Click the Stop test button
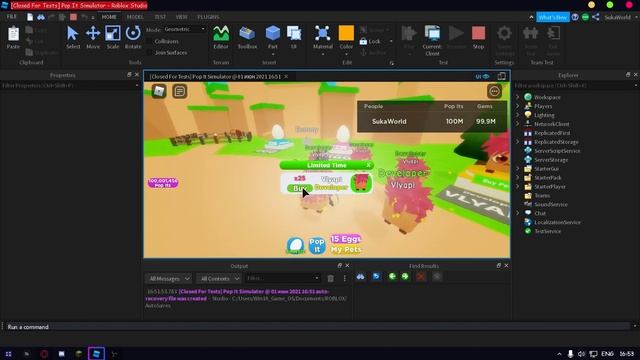The height and width of the screenshot is (360, 640). click(478, 37)
